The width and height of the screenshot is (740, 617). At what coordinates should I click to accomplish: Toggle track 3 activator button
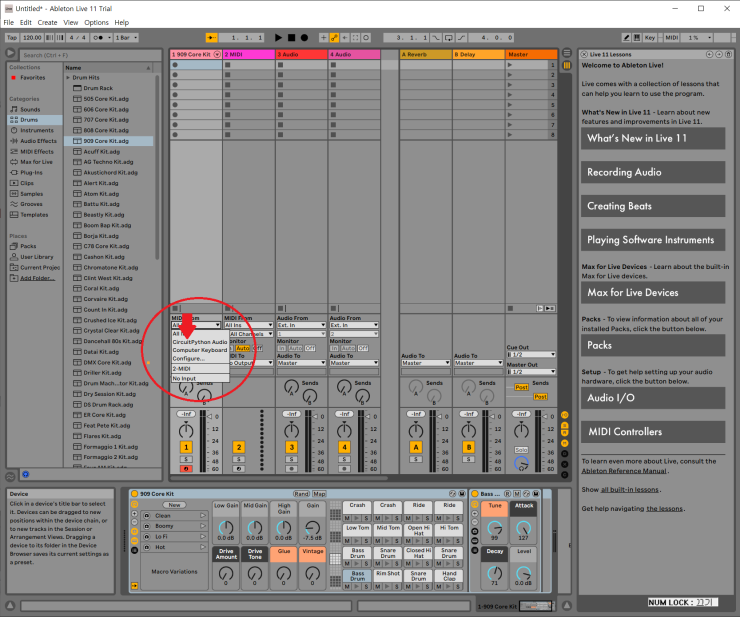pos(292,447)
